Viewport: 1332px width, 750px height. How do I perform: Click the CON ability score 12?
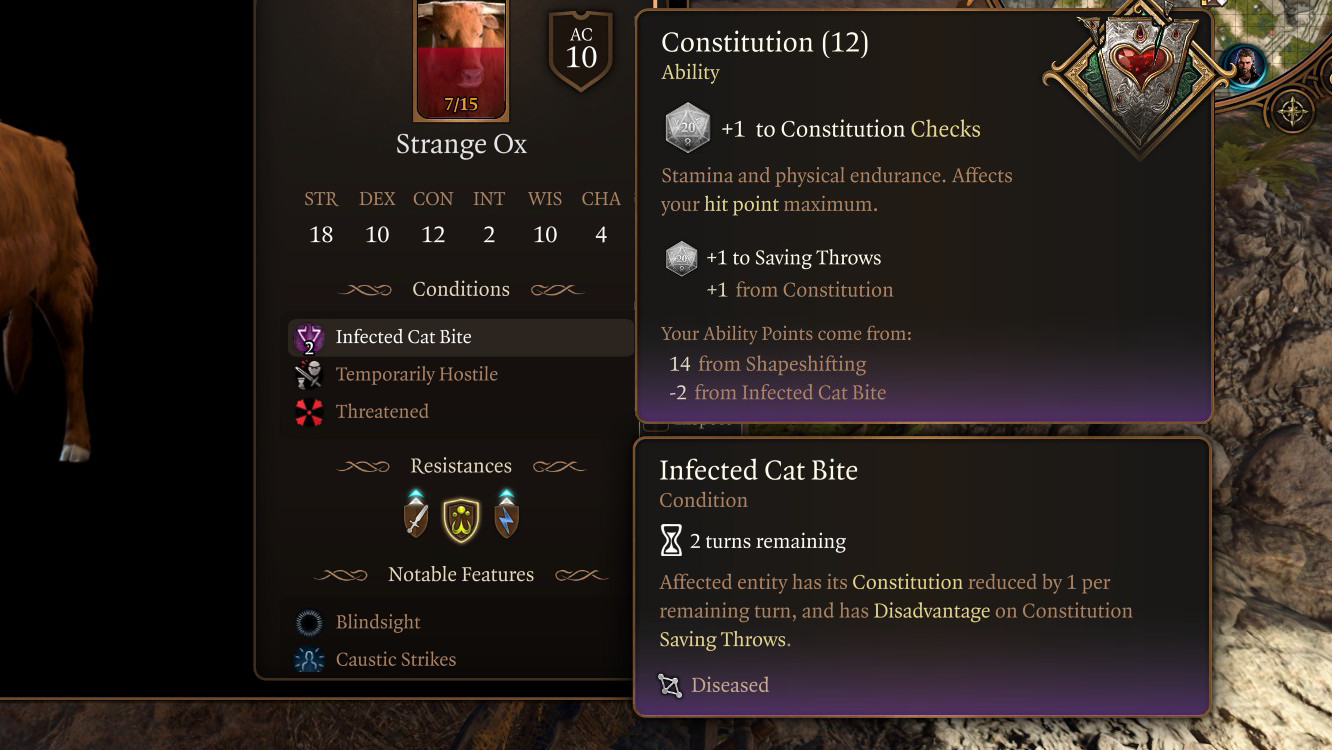433,235
